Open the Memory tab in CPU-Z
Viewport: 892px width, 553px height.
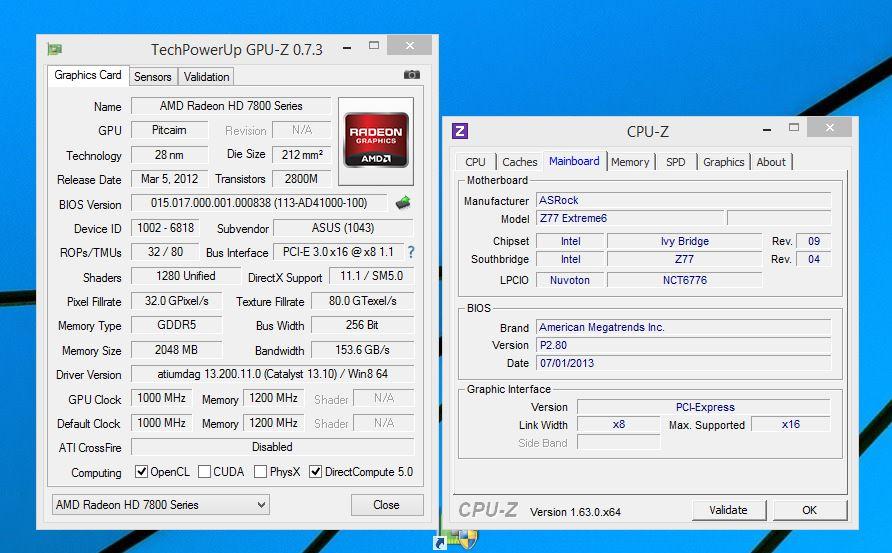(x=630, y=162)
